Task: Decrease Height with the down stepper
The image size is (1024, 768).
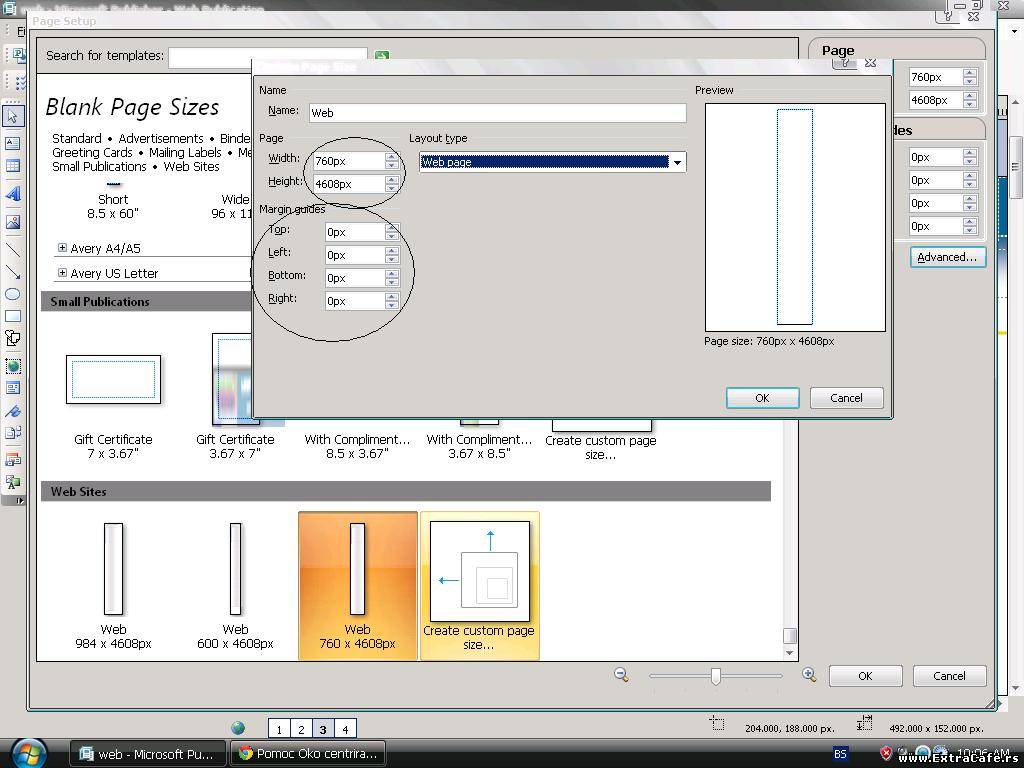Action: pyautogui.click(x=391, y=188)
